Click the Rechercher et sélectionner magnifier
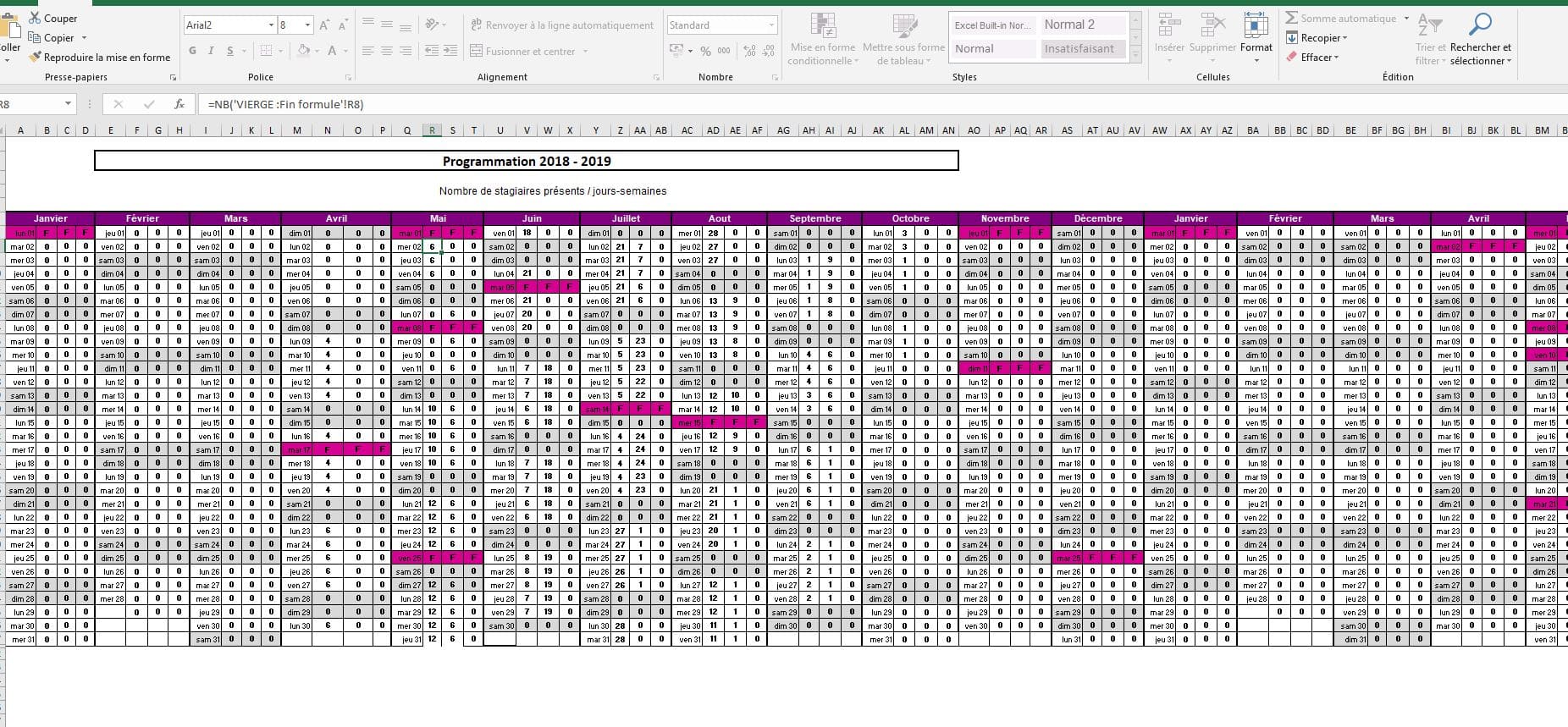The width and height of the screenshot is (1568, 727). click(1480, 25)
